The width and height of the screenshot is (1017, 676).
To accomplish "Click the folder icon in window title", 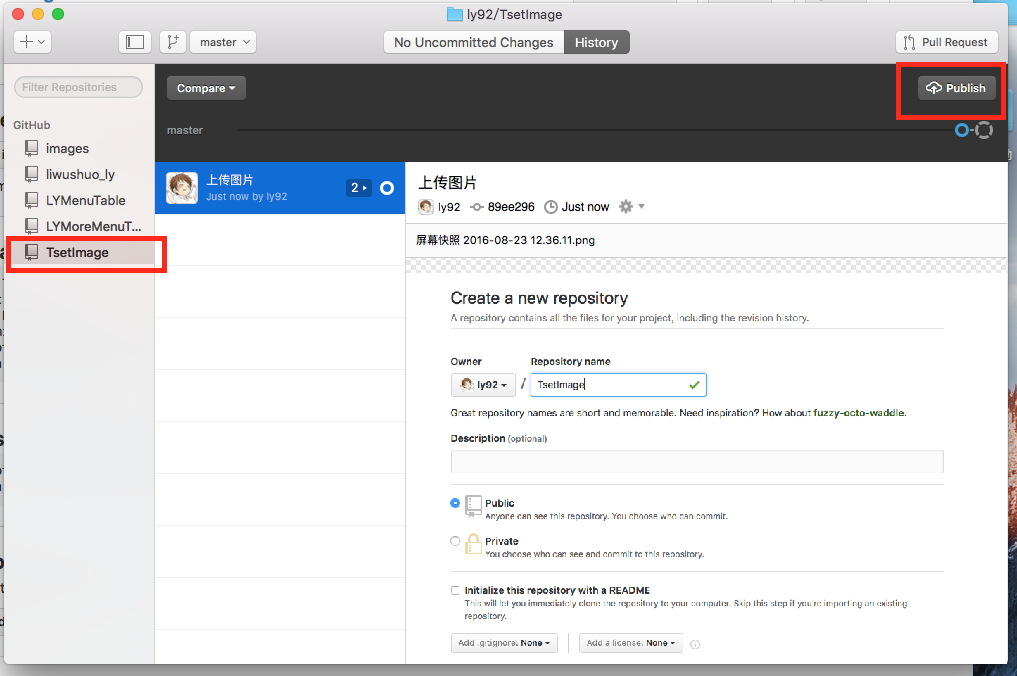I will (x=455, y=14).
